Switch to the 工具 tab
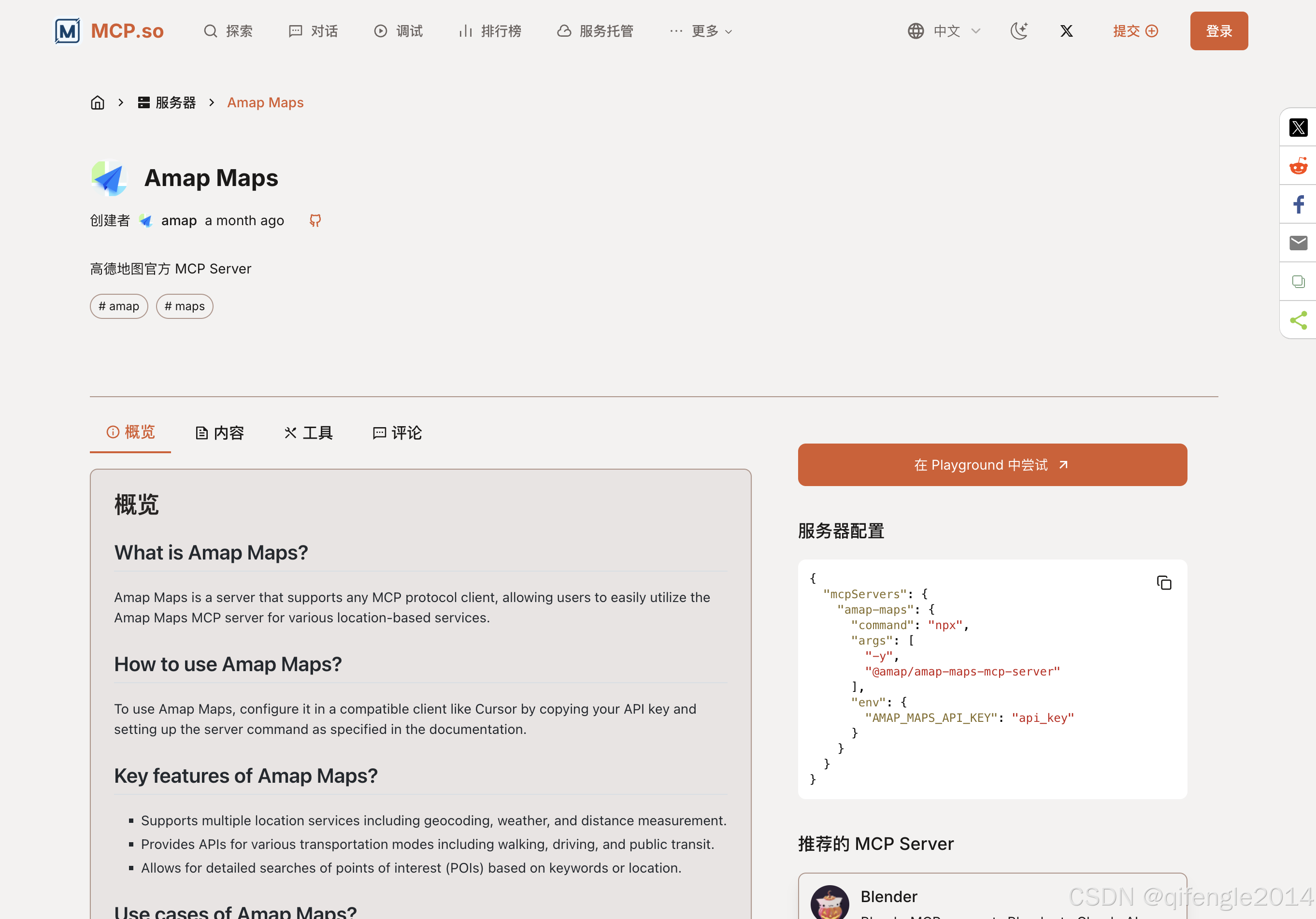 308,433
